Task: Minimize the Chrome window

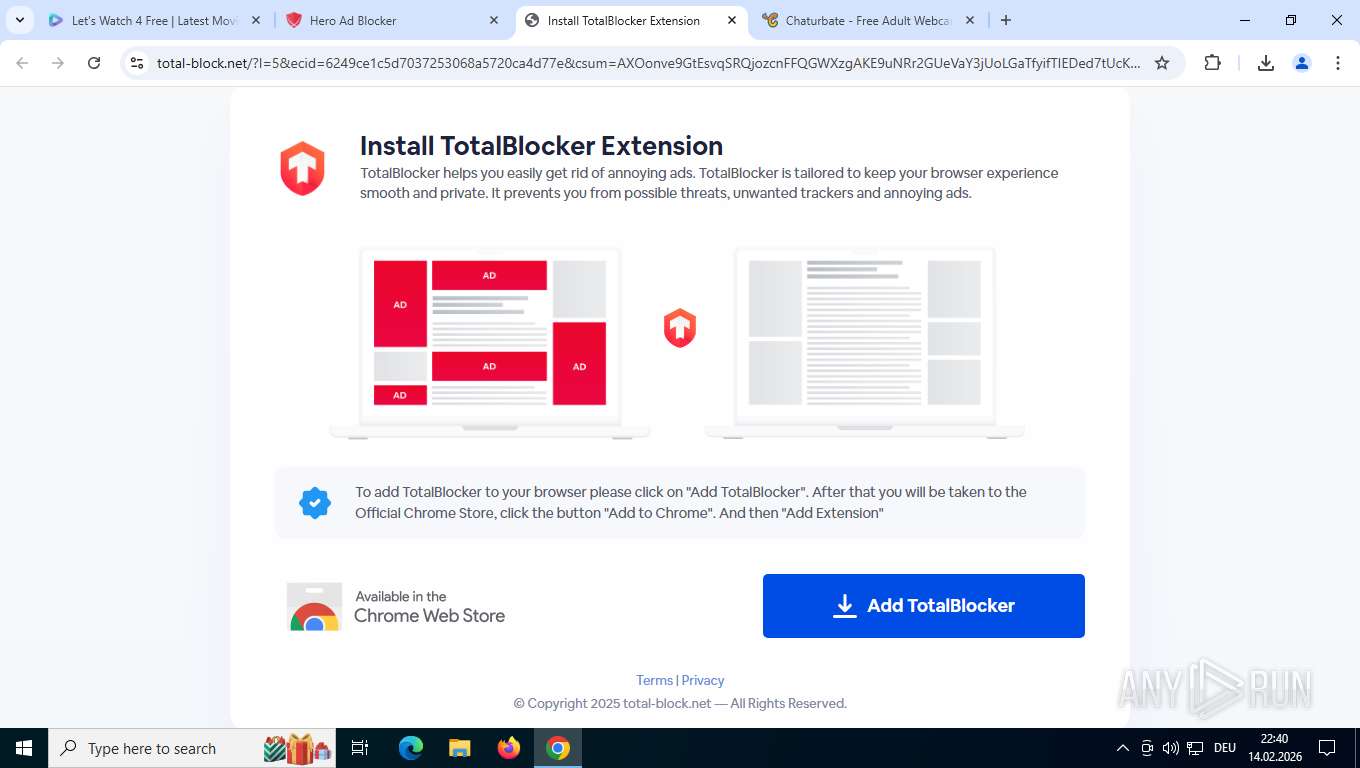Action: click(x=1245, y=20)
